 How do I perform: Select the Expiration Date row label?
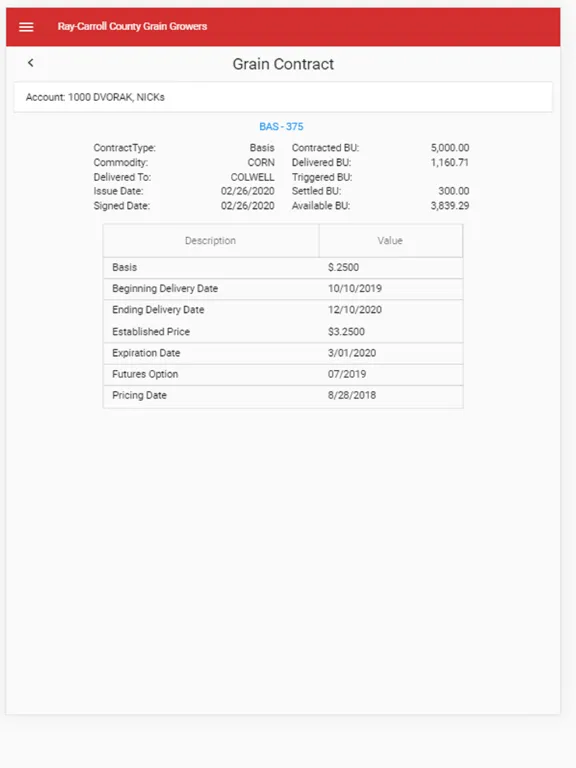pos(146,353)
